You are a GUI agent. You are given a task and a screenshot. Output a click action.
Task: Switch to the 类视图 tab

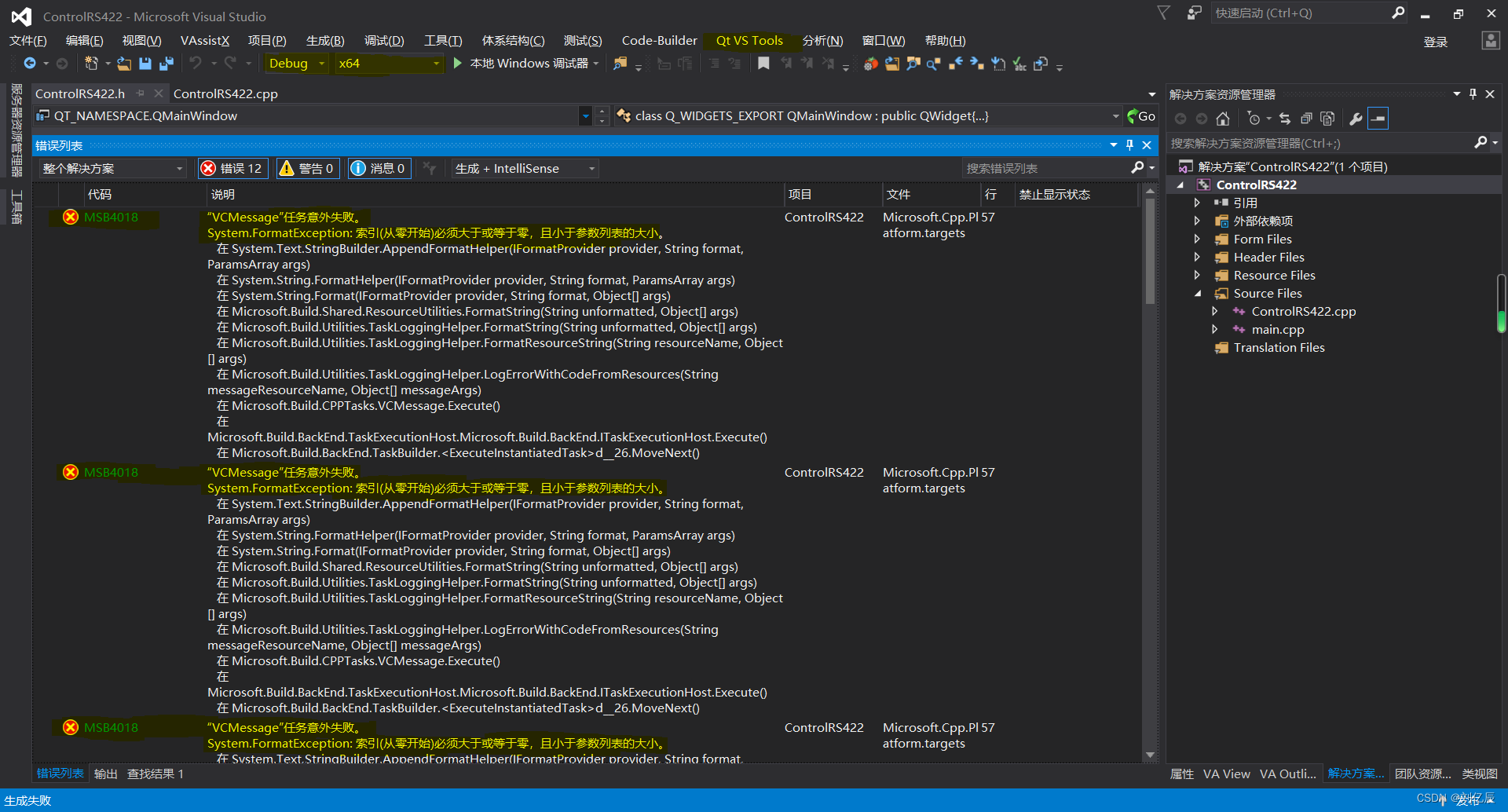[1480, 774]
